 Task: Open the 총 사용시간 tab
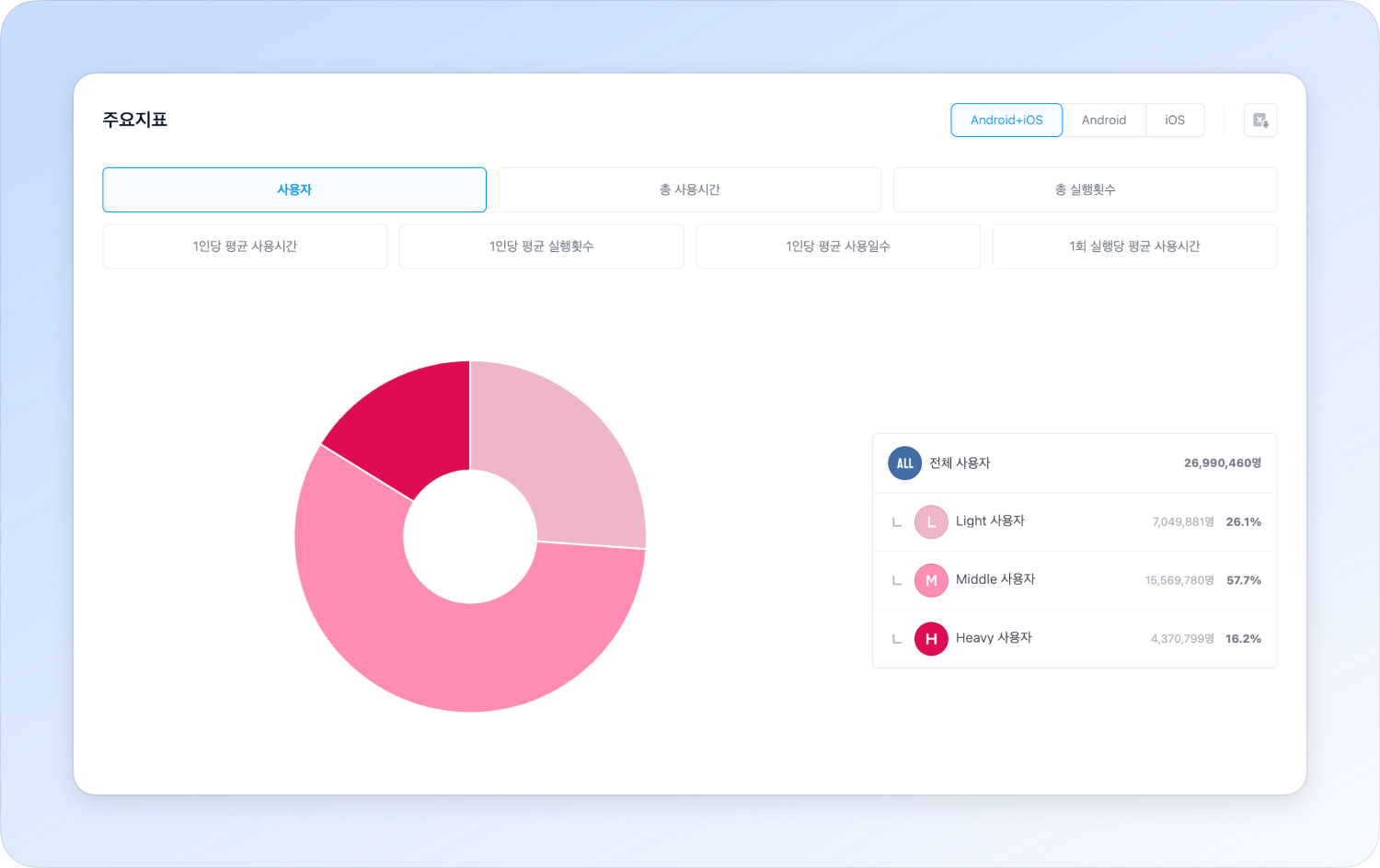[689, 189]
